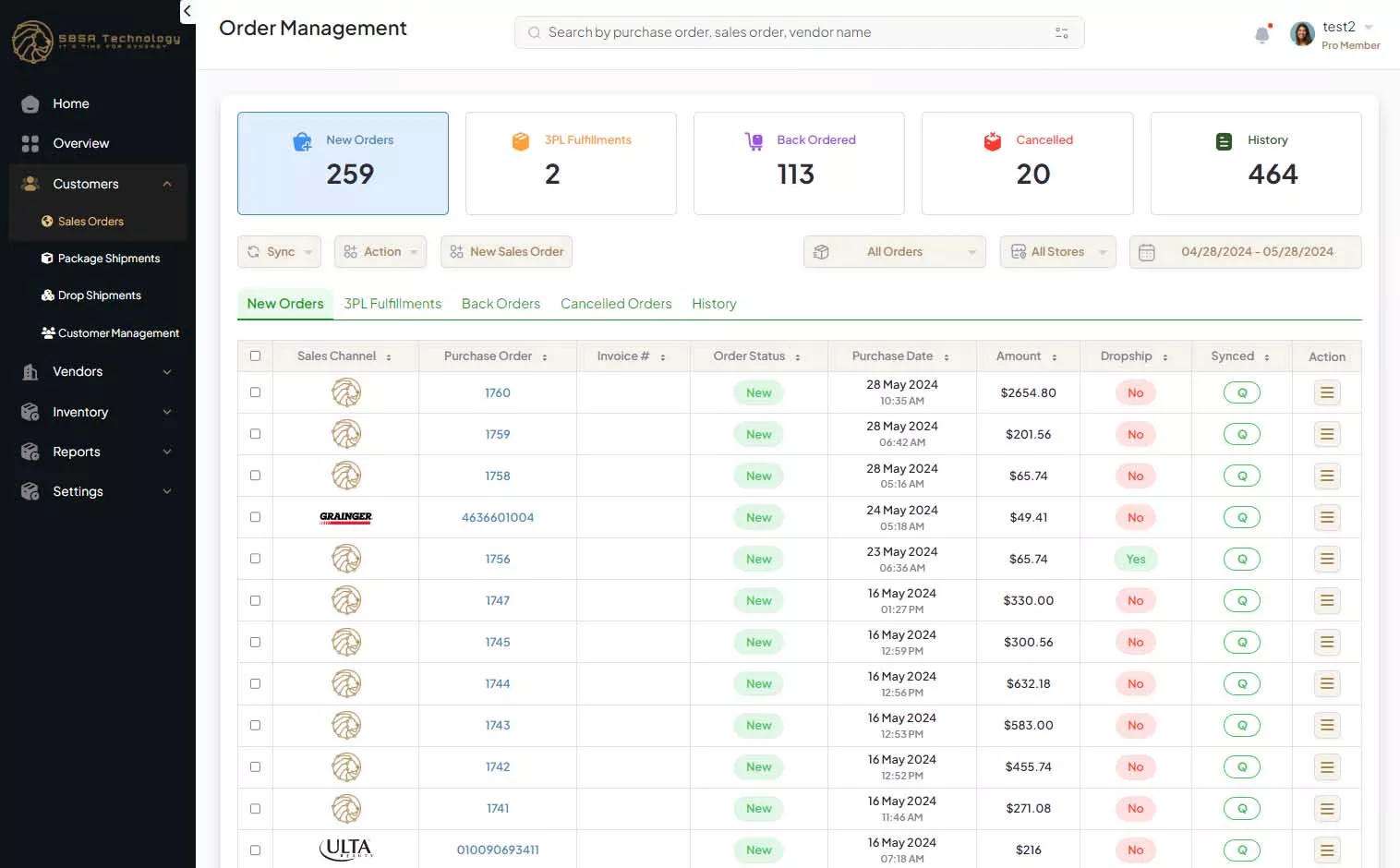Check the box for order 4636601004
This screenshot has height=868, width=1400.
click(x=255, y=517)
